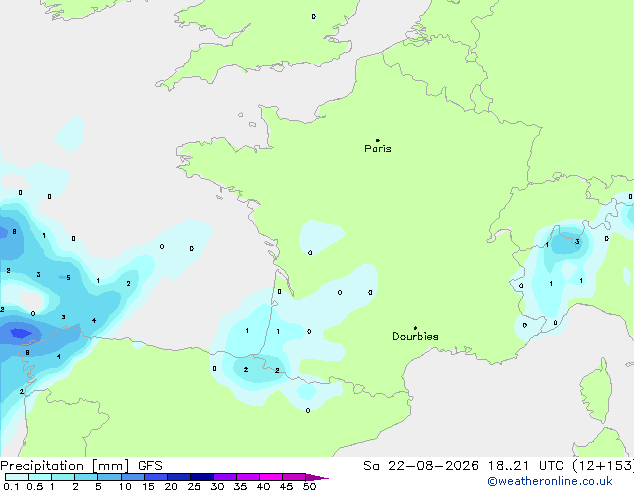Image resolution: width=634 pixels, height=490 pixels.
Task: Select the 35–40 mm legend swatch
Action: click(x=248, y=477)
